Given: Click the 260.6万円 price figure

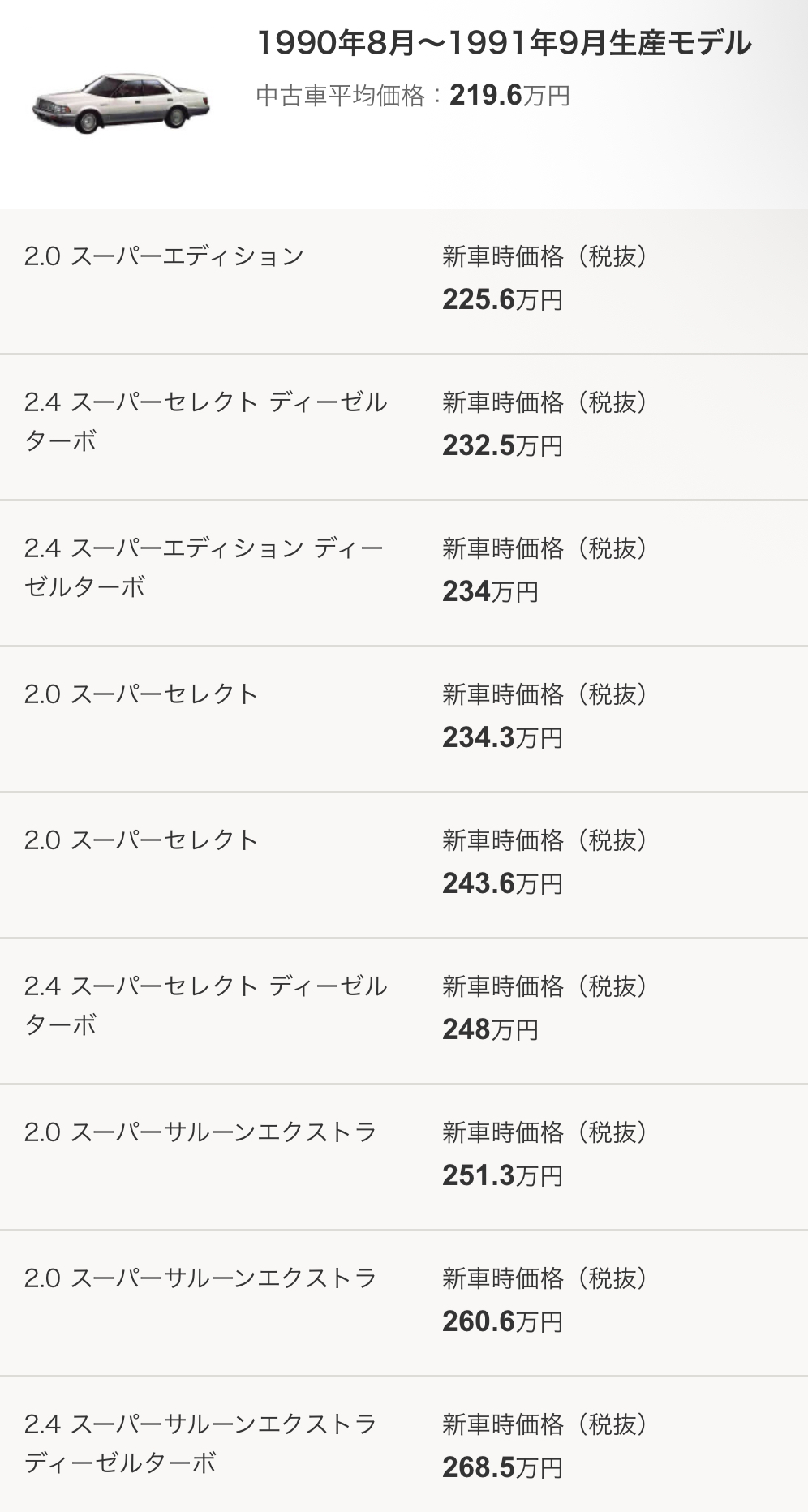Looking at the screenshot, I should pos(502,1322).
